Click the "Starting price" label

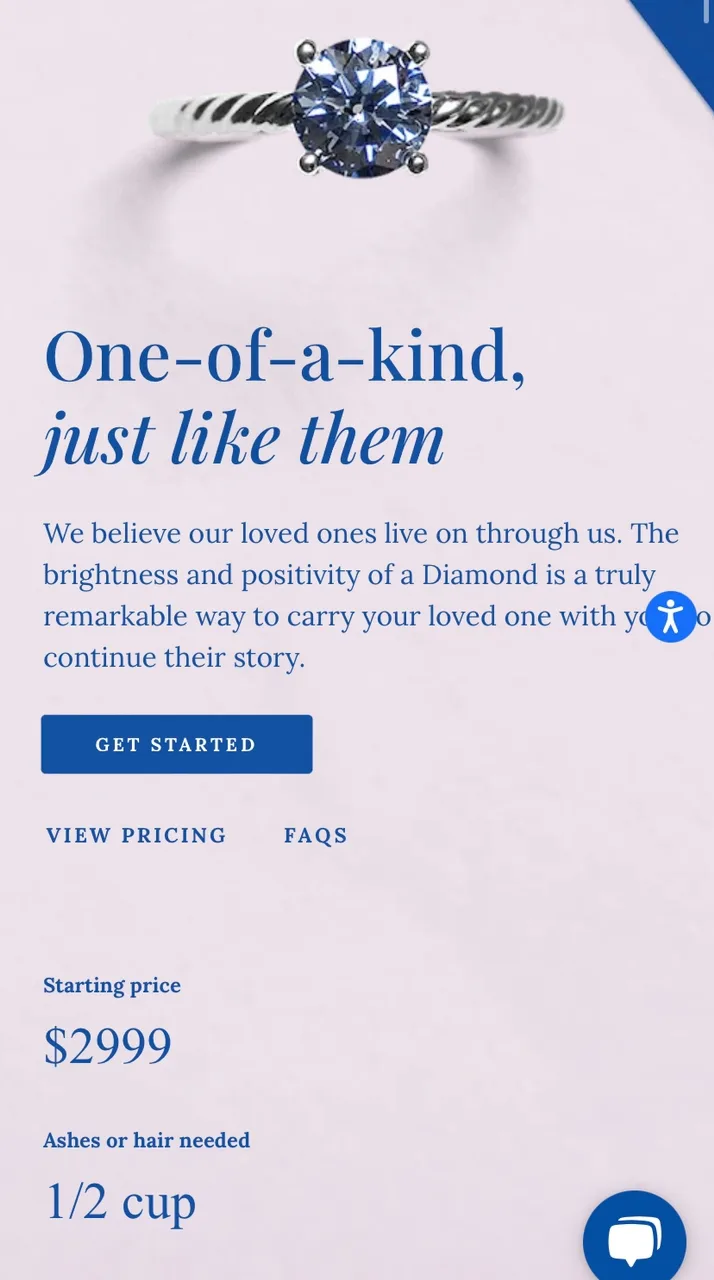coord(112,985)
